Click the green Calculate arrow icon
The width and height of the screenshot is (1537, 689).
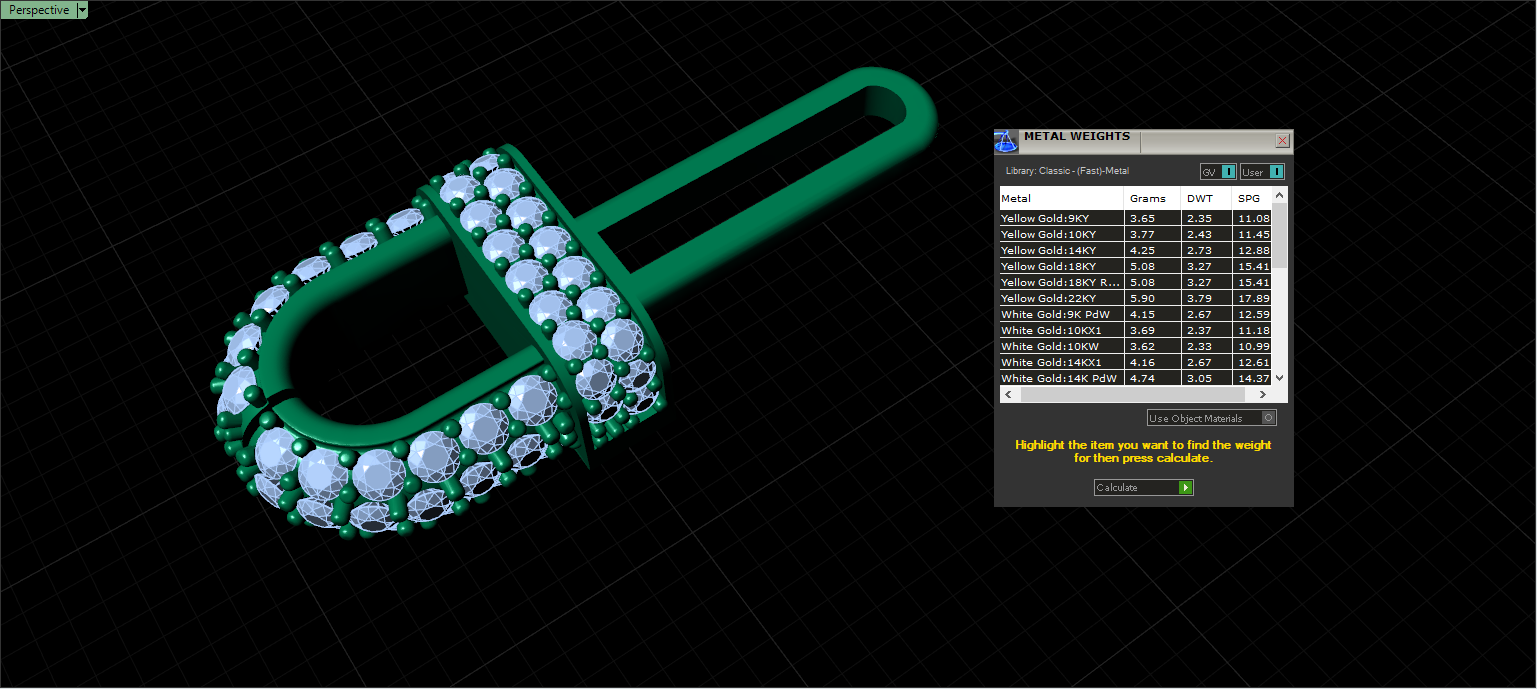(x=1186, y=488)
